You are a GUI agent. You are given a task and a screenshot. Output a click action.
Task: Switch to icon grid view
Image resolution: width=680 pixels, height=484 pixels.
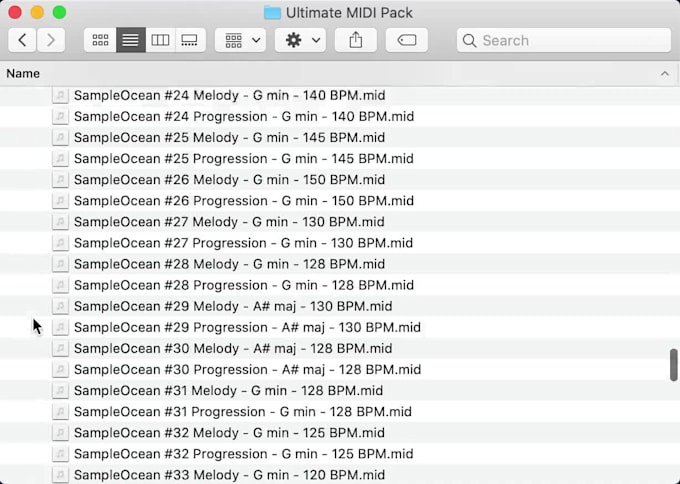[x=100, y=40]
